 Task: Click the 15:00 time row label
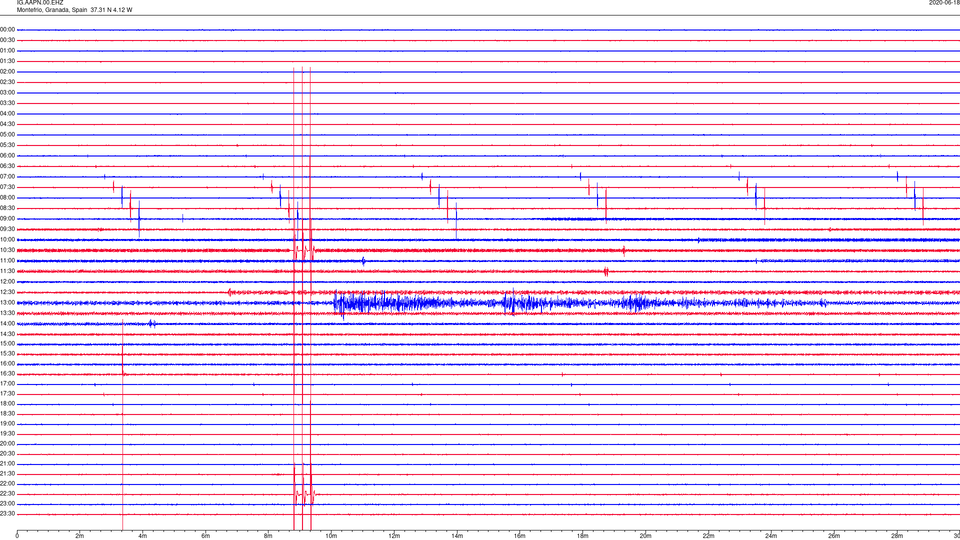(x=8, y=343)
